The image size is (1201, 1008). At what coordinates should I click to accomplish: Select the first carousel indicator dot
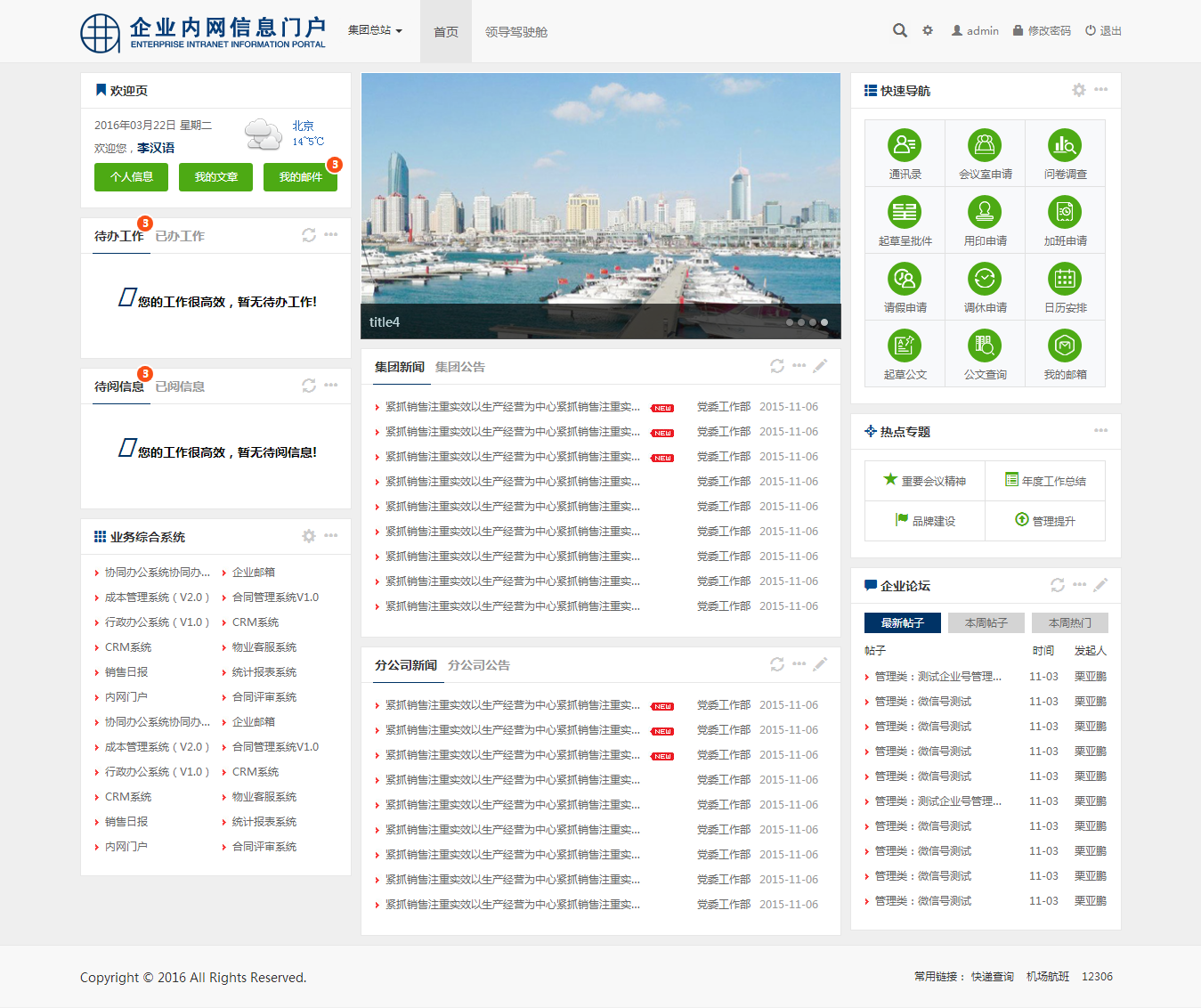tap(790, 322)
